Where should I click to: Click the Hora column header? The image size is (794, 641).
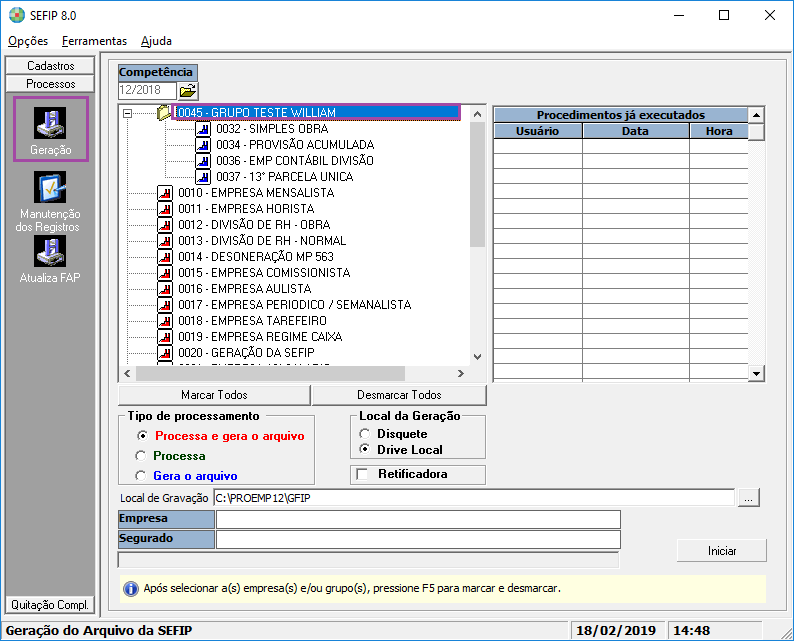tap(719, 131)
